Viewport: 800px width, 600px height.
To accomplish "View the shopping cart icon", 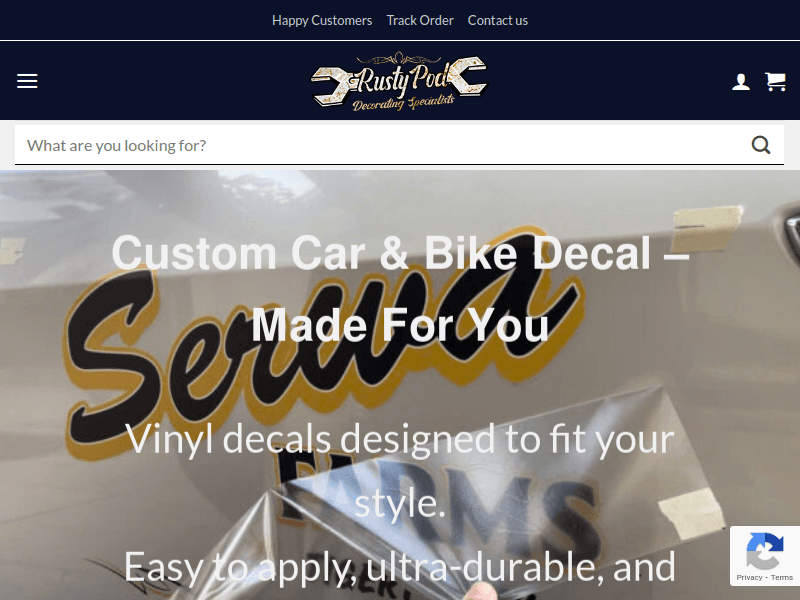I will click(775, 82).
